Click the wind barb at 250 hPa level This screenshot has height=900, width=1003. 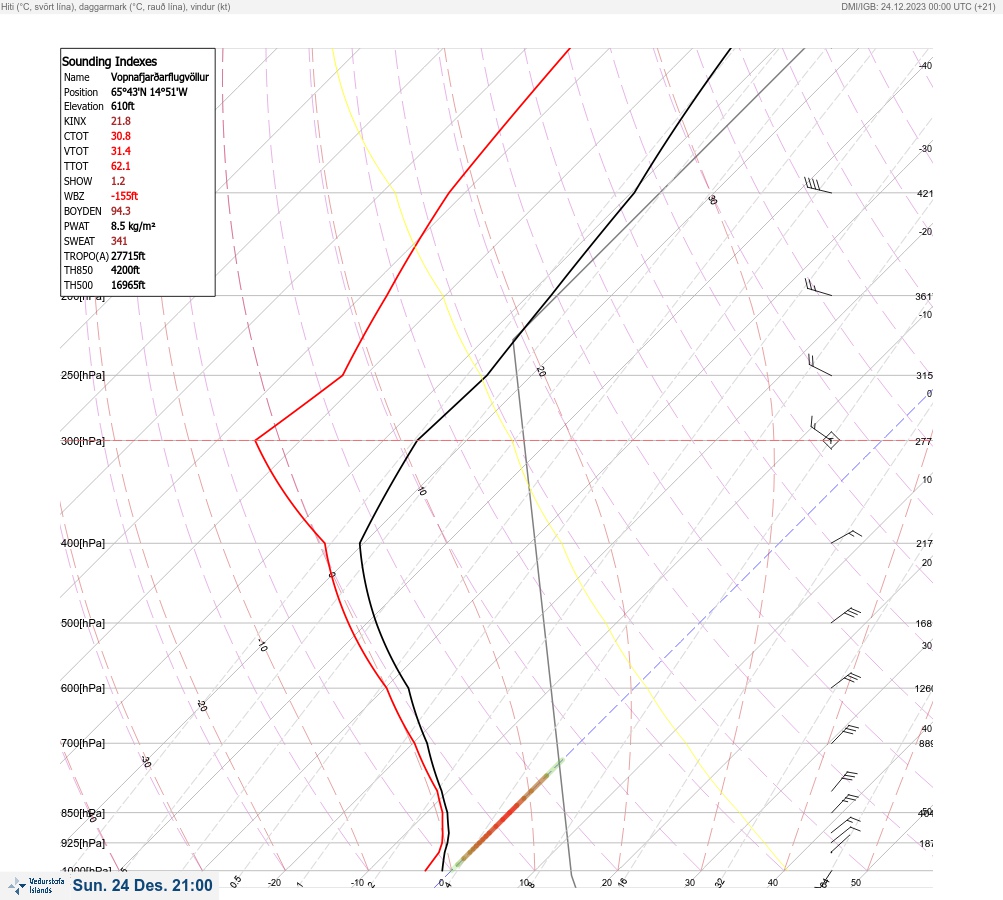click(819, 365)
